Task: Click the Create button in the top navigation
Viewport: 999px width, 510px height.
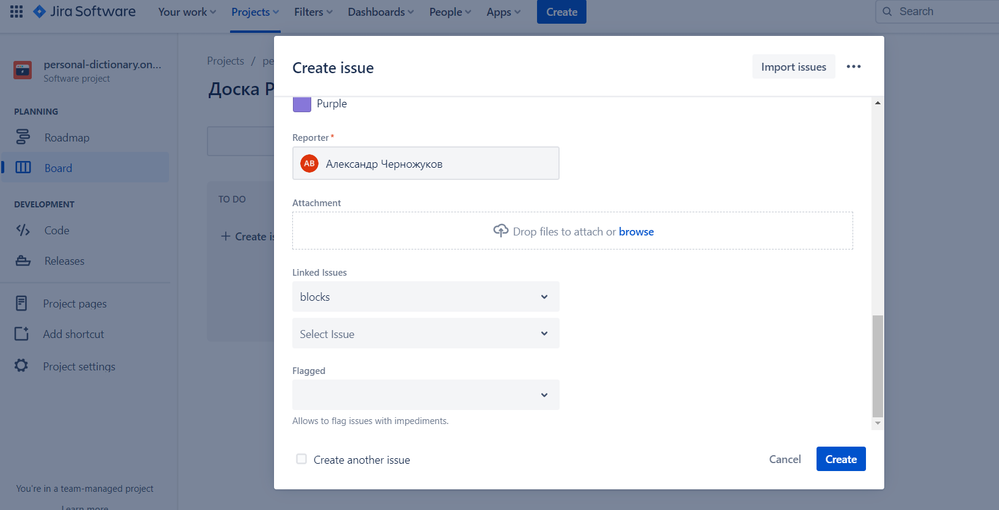Action: point(561,11)
